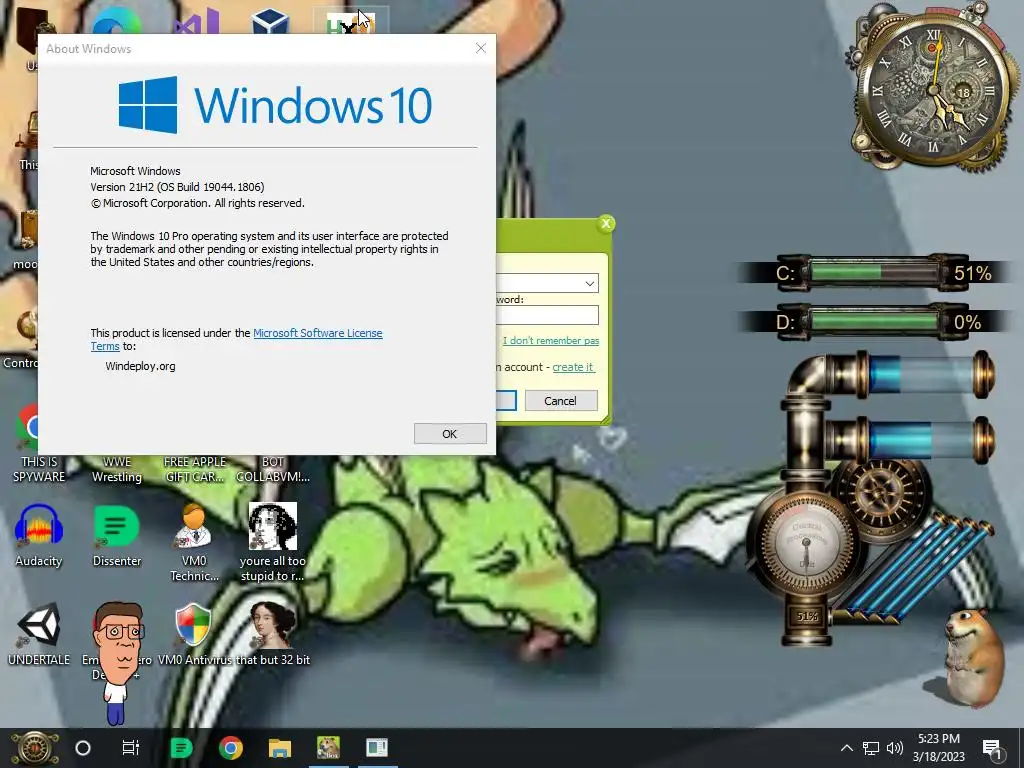Open network status tray icon
The image size is (1024, 768).
pos(871,748)
